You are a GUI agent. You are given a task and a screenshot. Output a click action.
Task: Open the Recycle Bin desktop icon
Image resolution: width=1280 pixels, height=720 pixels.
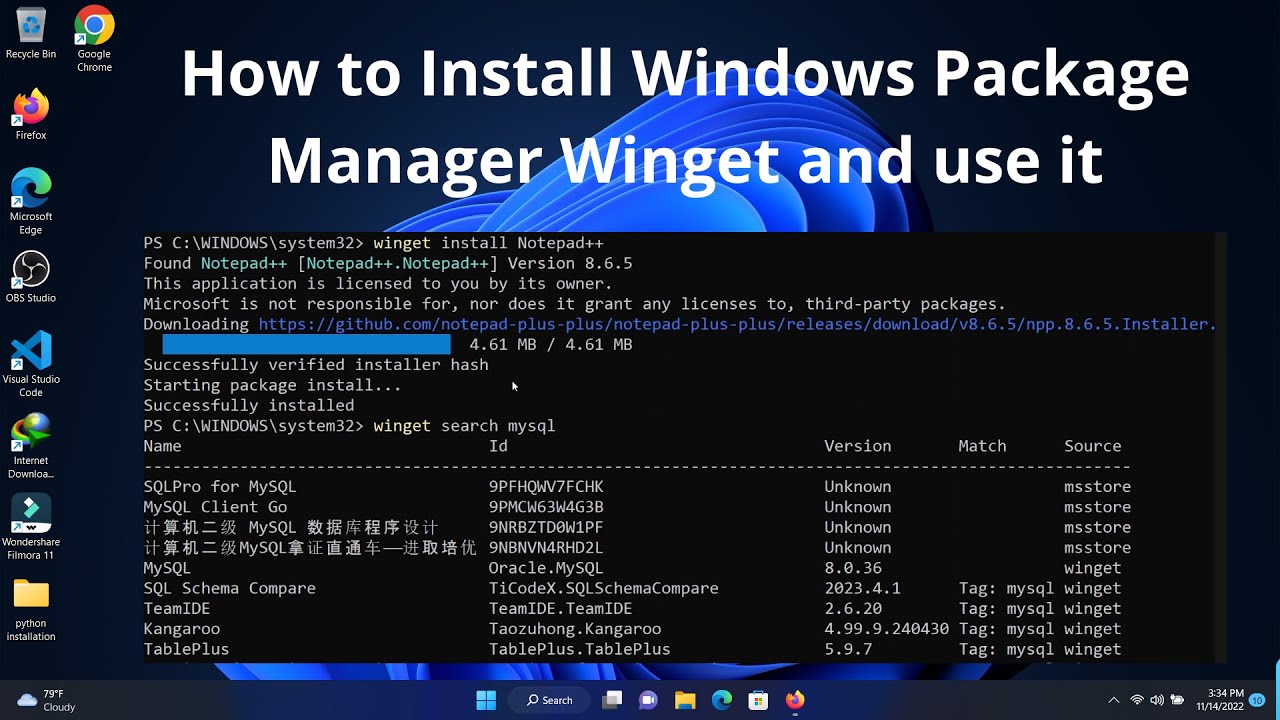31,33
